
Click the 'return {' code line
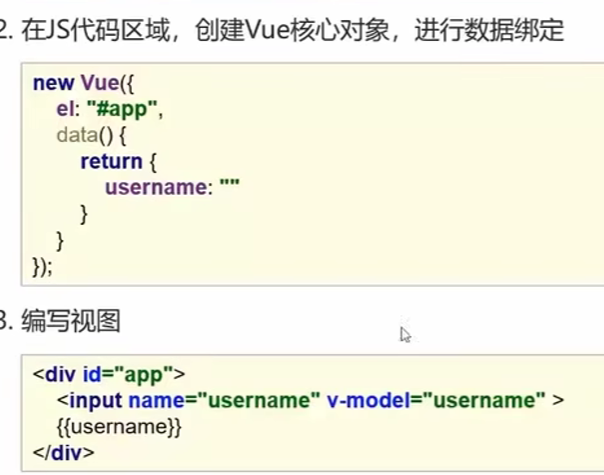click(x=119, y=161)
